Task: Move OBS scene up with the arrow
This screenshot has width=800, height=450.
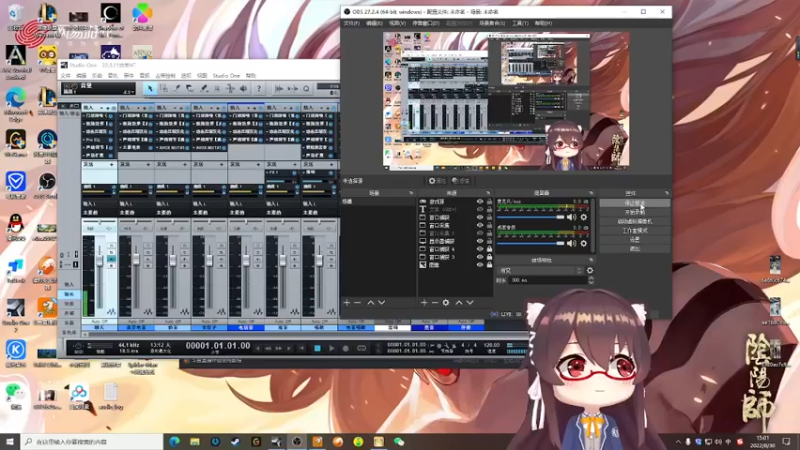Action: 371,303
